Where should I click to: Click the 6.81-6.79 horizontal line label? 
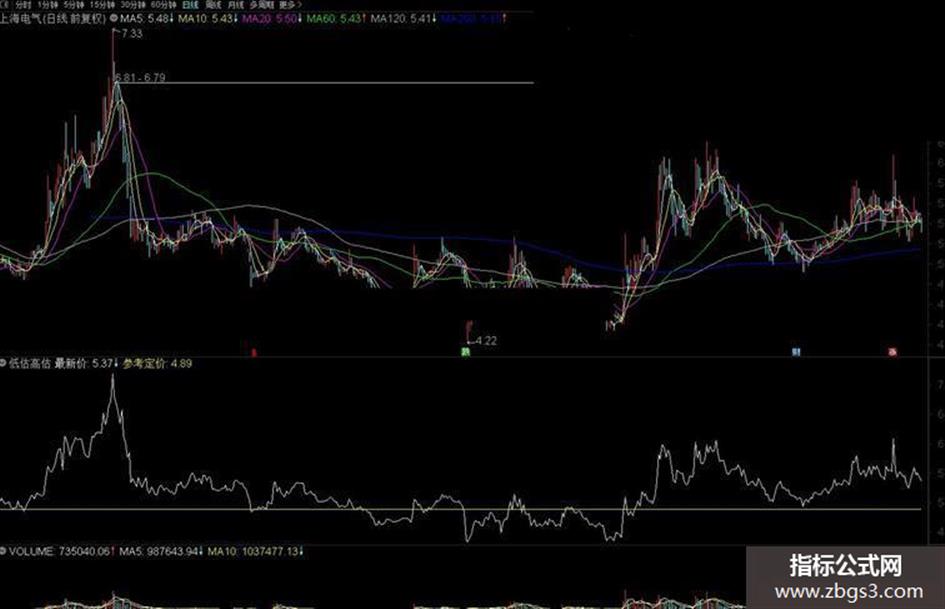tap(140, 77)
